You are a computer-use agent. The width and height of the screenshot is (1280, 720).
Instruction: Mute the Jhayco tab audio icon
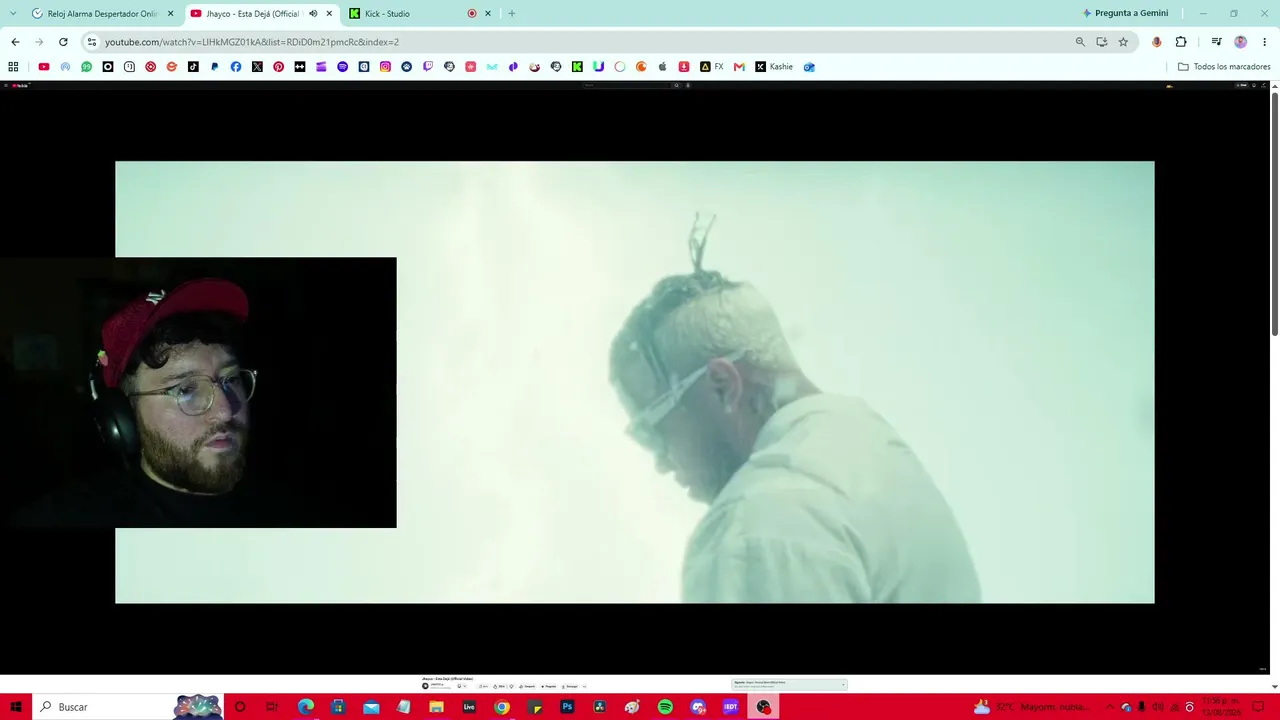pyautogui.click(x=313, y=14)
